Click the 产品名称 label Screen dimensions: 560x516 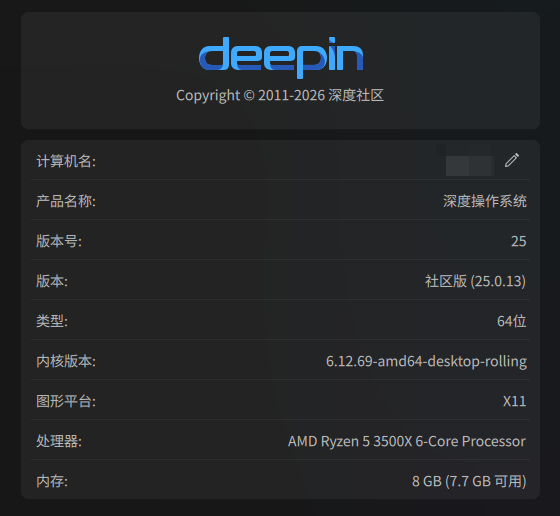pos(66,201)
